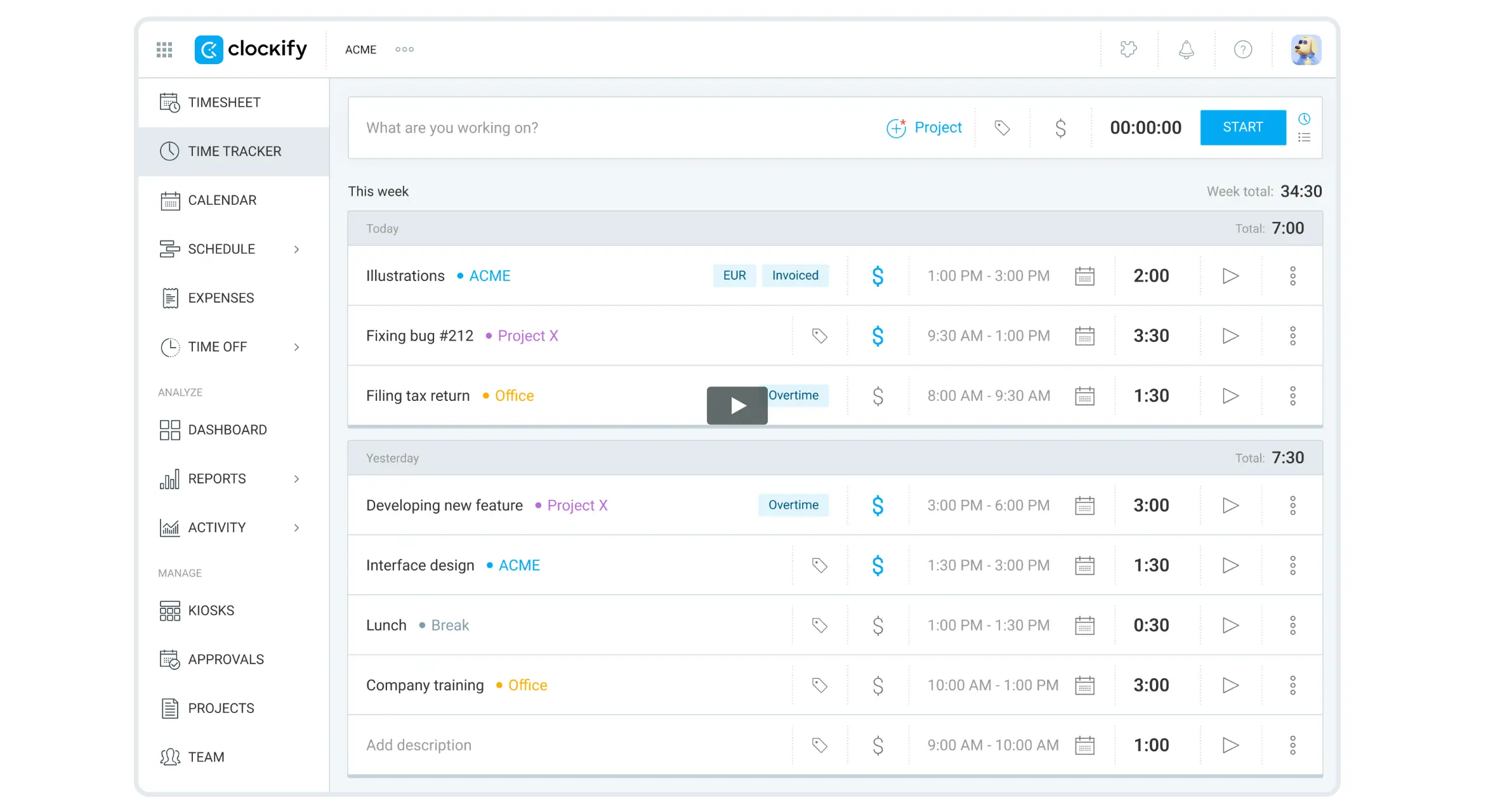Toggle billable on Filing tax return entry
Image resolution: width=1500 pixels, height=812 pixels.
tap(878, 396)
